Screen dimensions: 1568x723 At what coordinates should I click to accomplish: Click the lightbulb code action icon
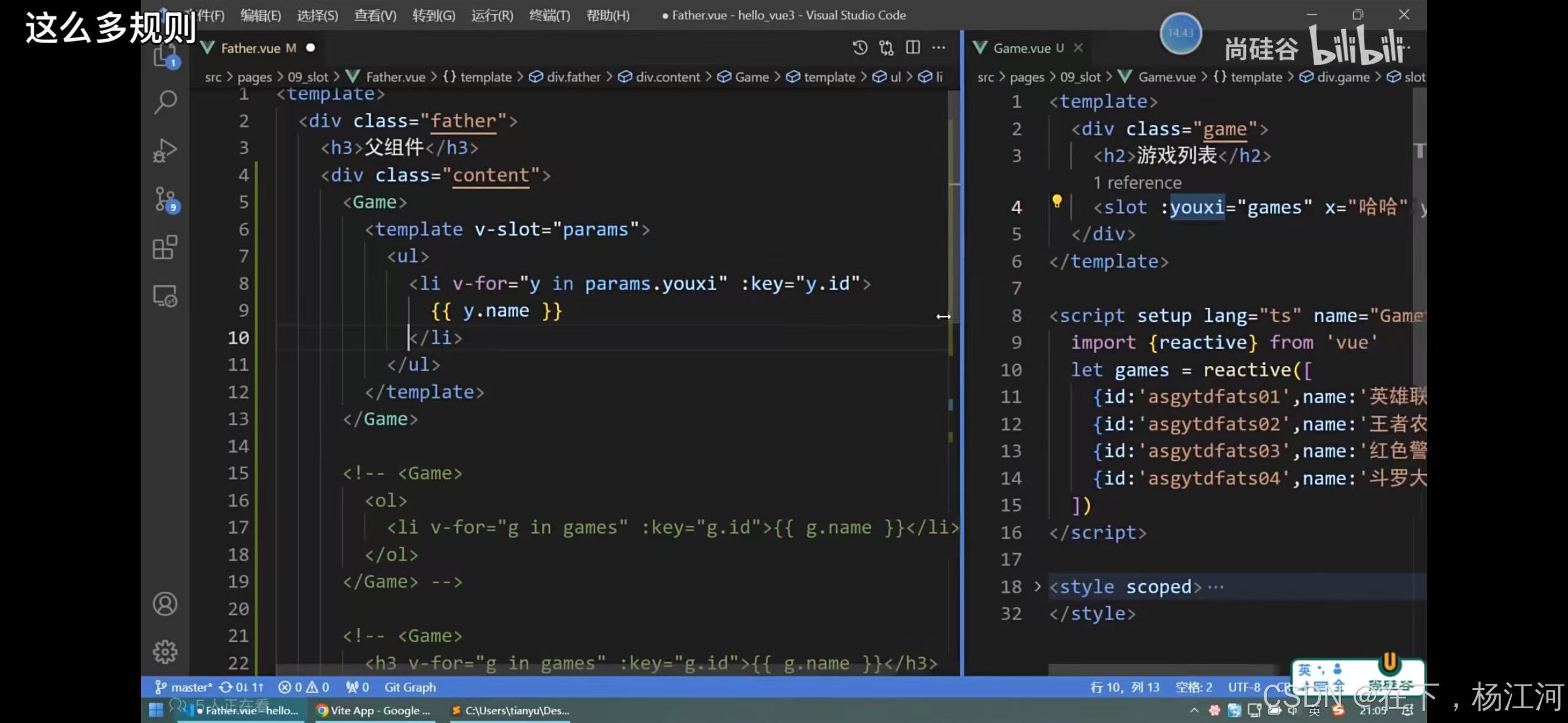coord(1056,201)
